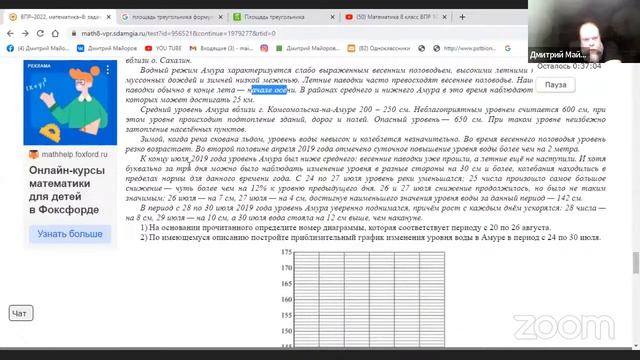Image resolution: width=640 pixels, height=360 pixels.
Task: Click the Пауза timer button
Action: coord(556,85)
